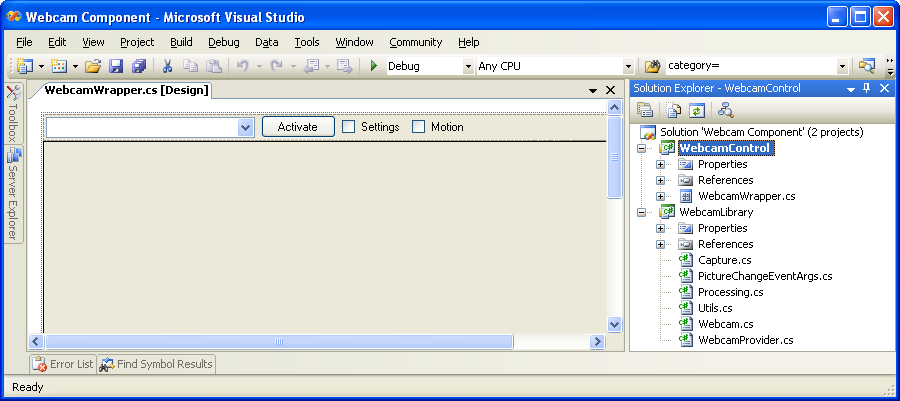Image resolution: width=900 pixels, height=401 pixels.
Task: Open the Tools menu
Action: (x=307, y=42)
